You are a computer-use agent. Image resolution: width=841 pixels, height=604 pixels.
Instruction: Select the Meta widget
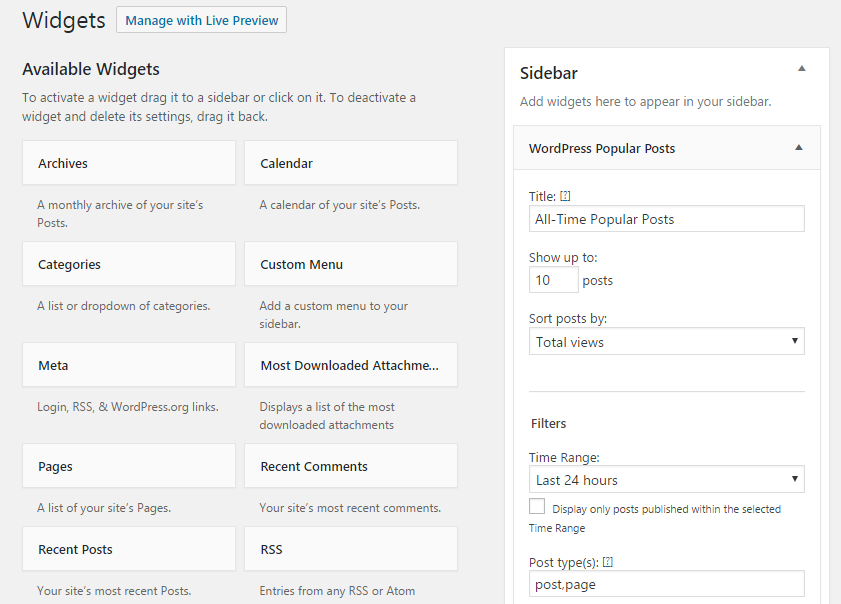point(129,365)
